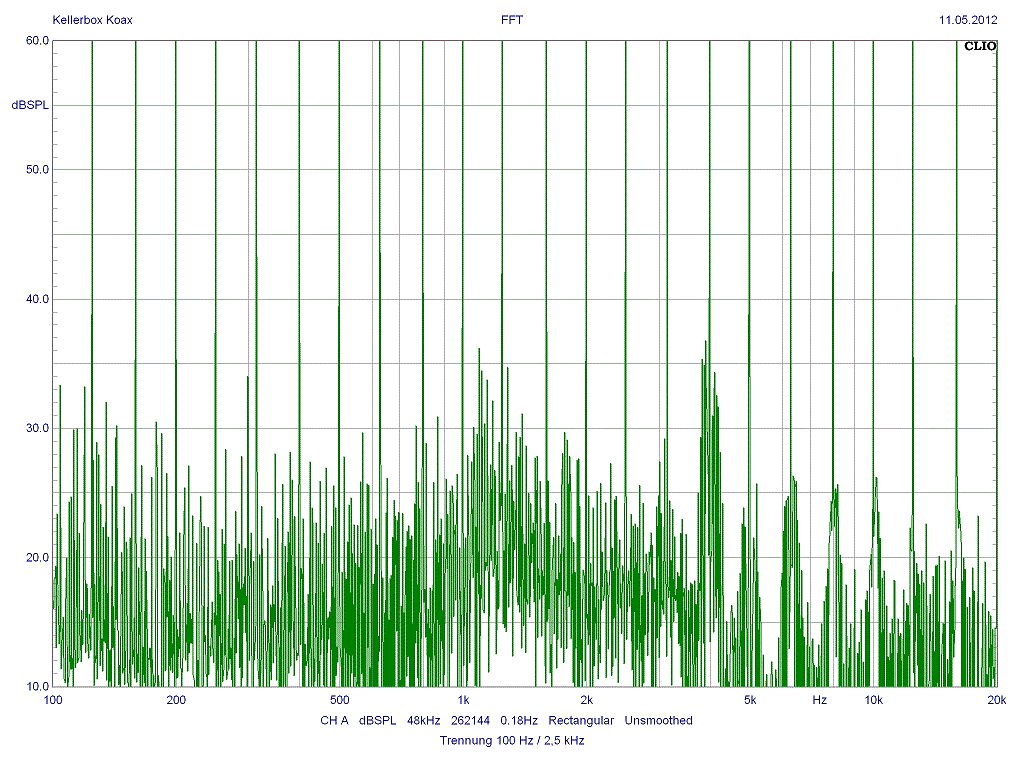This screenshot has height=768, width=1024.
Task: Select the title text 'Kellerbox Koax'
Action: (92, 20)
